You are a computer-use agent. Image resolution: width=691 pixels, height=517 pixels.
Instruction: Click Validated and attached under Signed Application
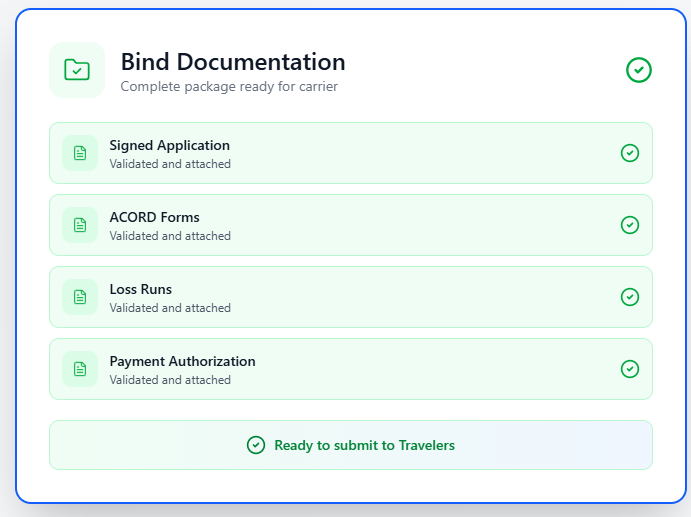click(x=170, y=164)
